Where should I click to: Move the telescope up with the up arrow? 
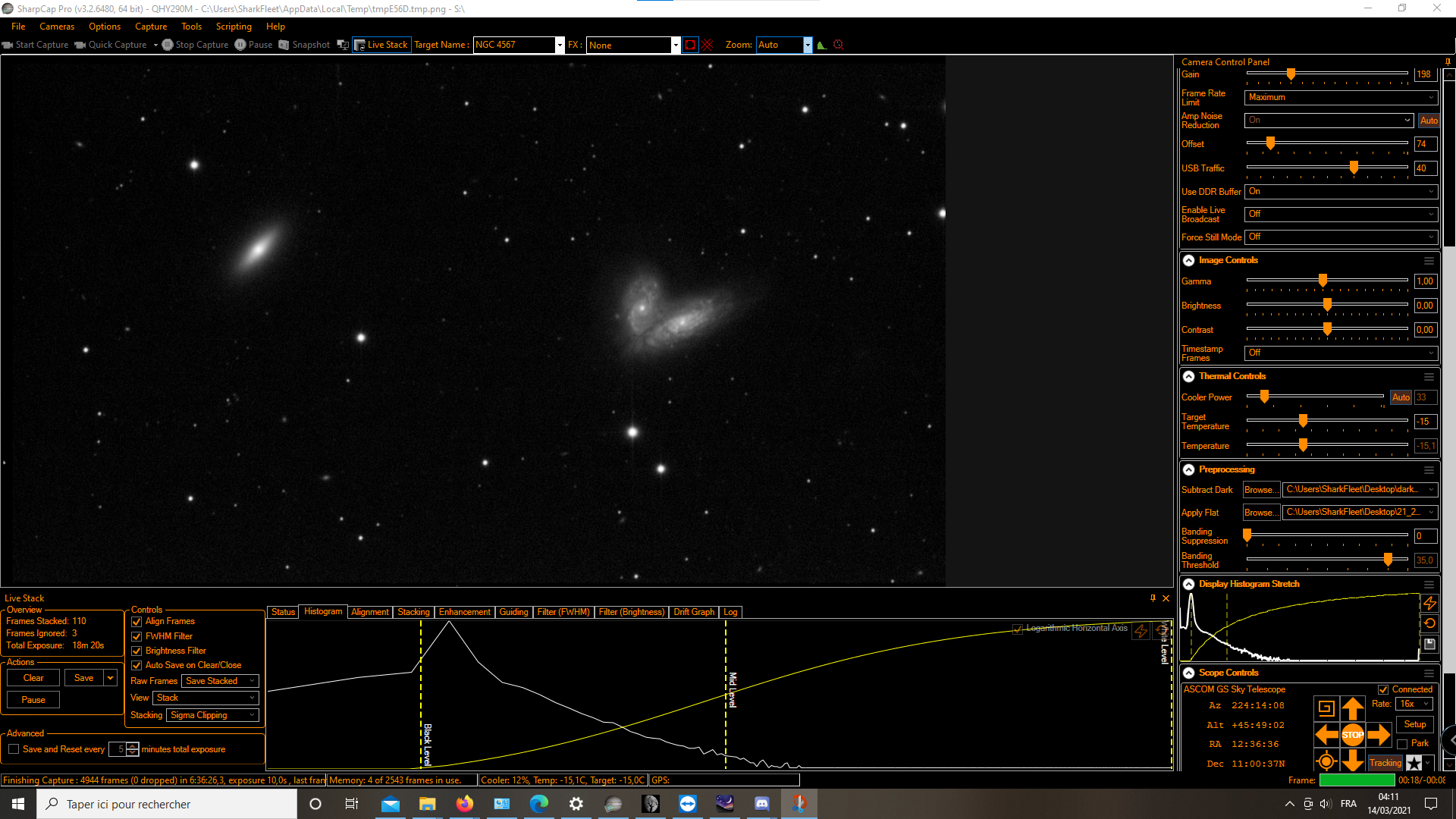pyautogui.click(x=1352, y=709)
